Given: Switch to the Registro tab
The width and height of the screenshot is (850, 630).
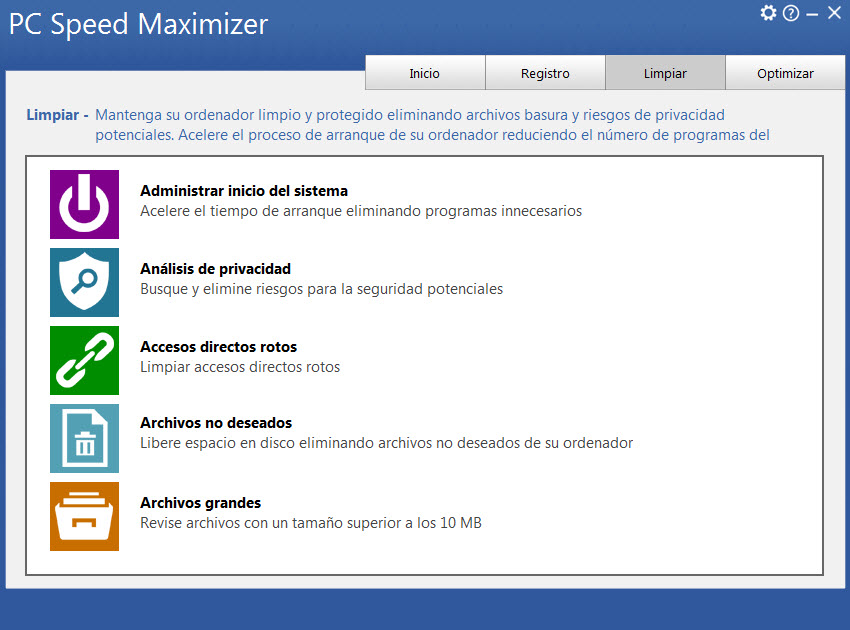Looking at the screenshot, I should (x=545, y=73).
